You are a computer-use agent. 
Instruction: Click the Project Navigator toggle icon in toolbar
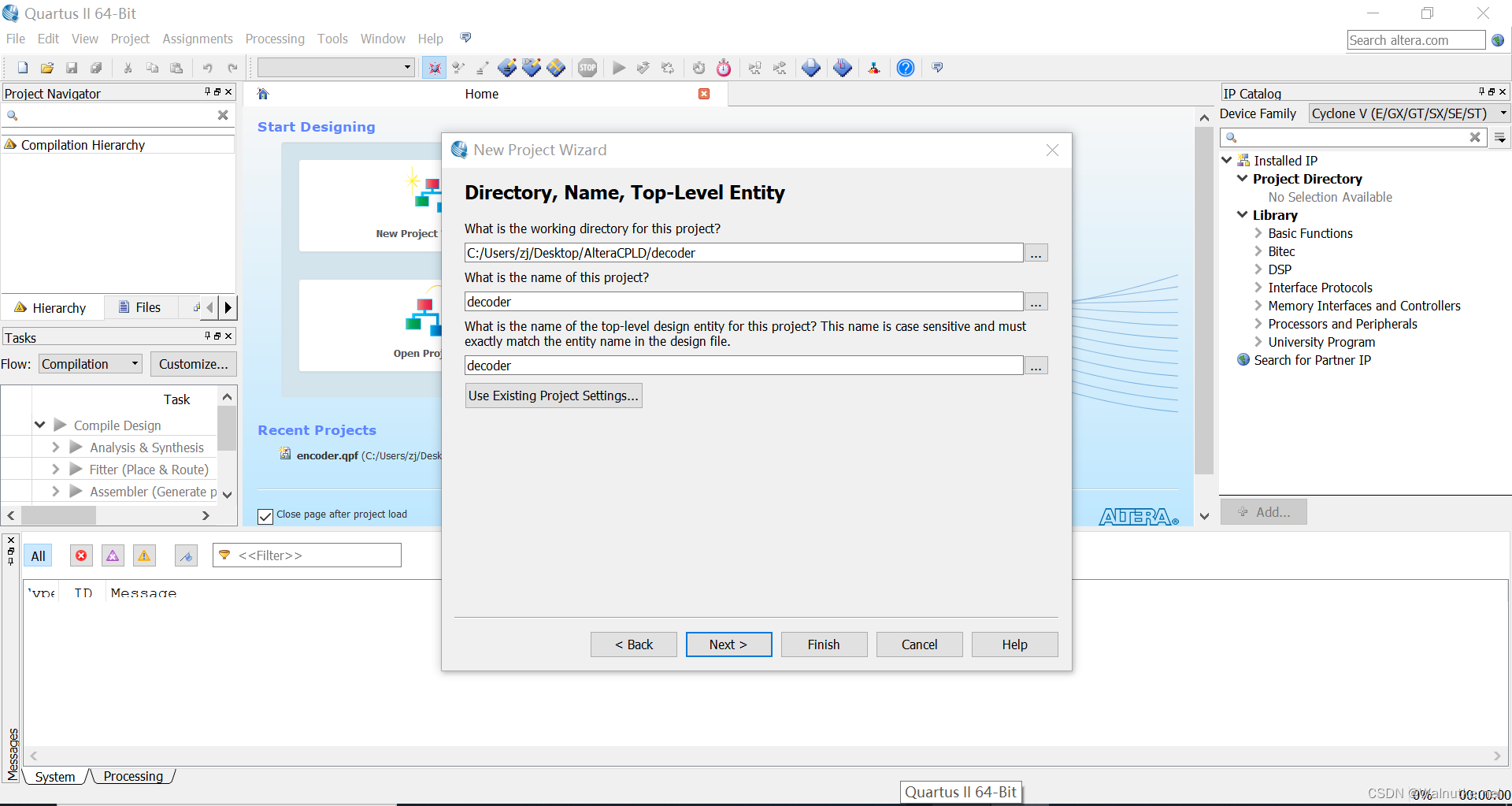click(x=434, y=68)
